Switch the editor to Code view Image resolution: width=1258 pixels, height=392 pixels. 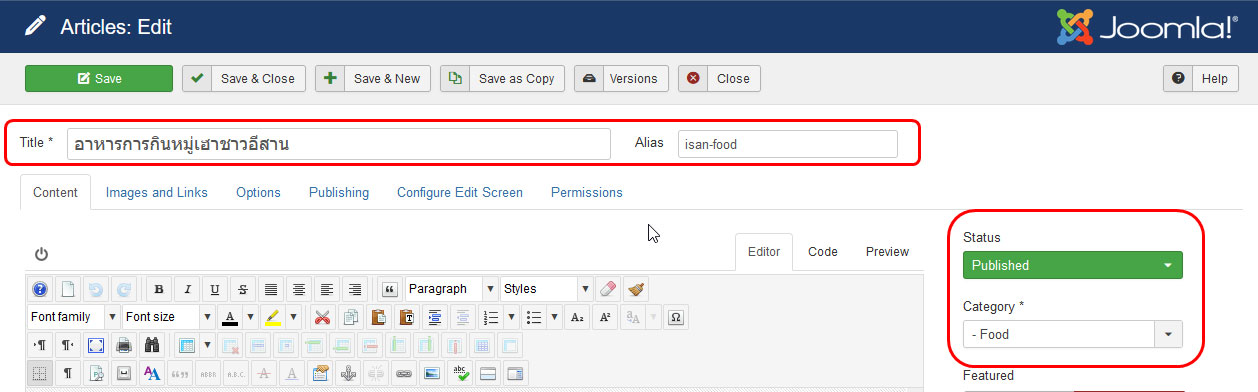[x=823, y=252]
